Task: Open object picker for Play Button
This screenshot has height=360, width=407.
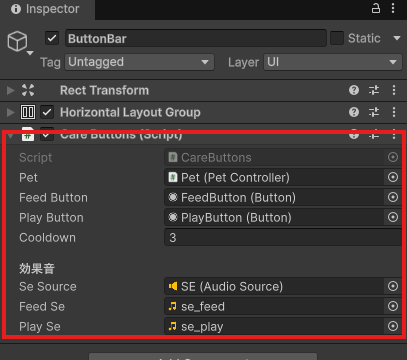Action: coord(393,217)
